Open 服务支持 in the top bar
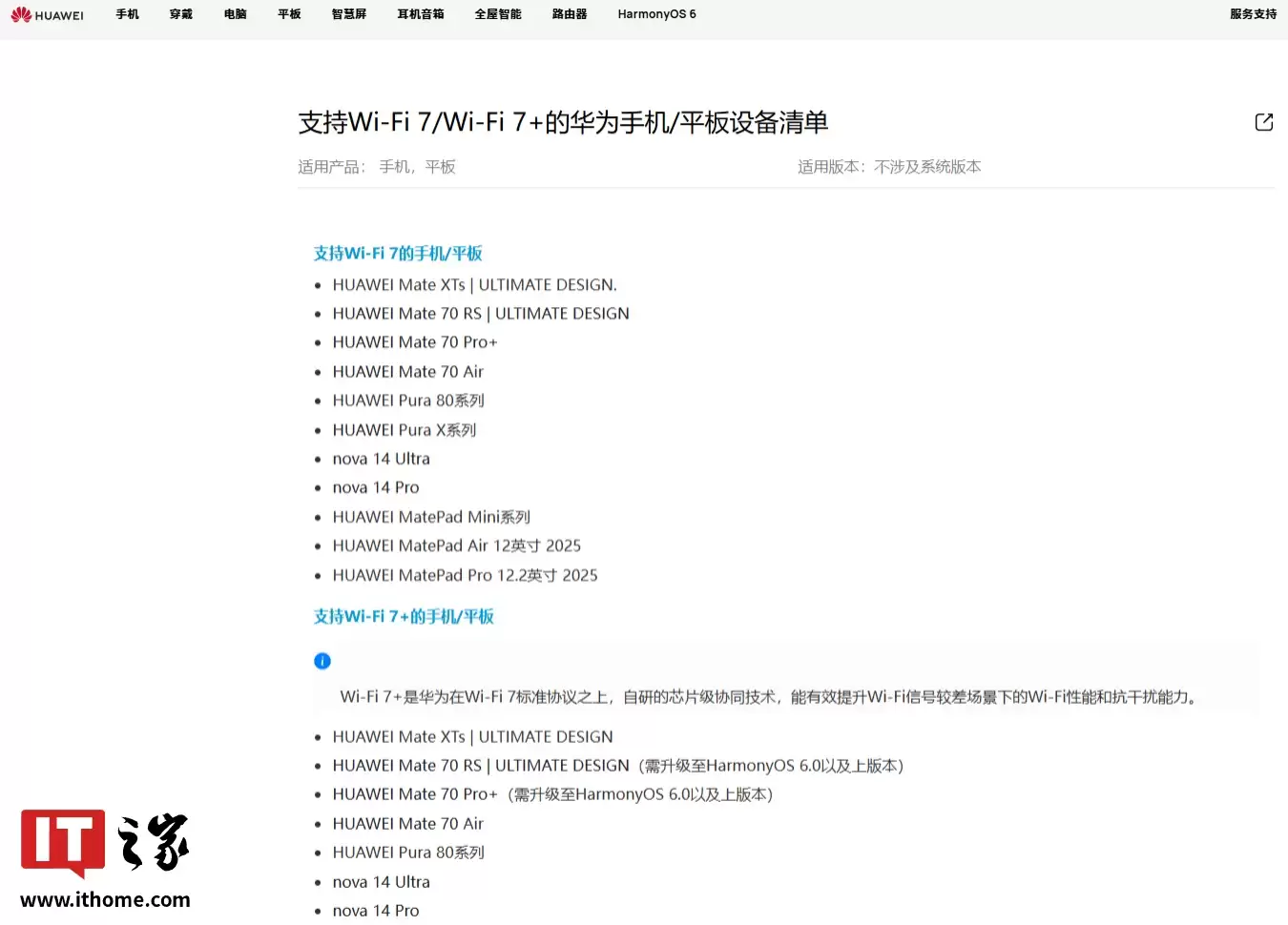 1254,14
